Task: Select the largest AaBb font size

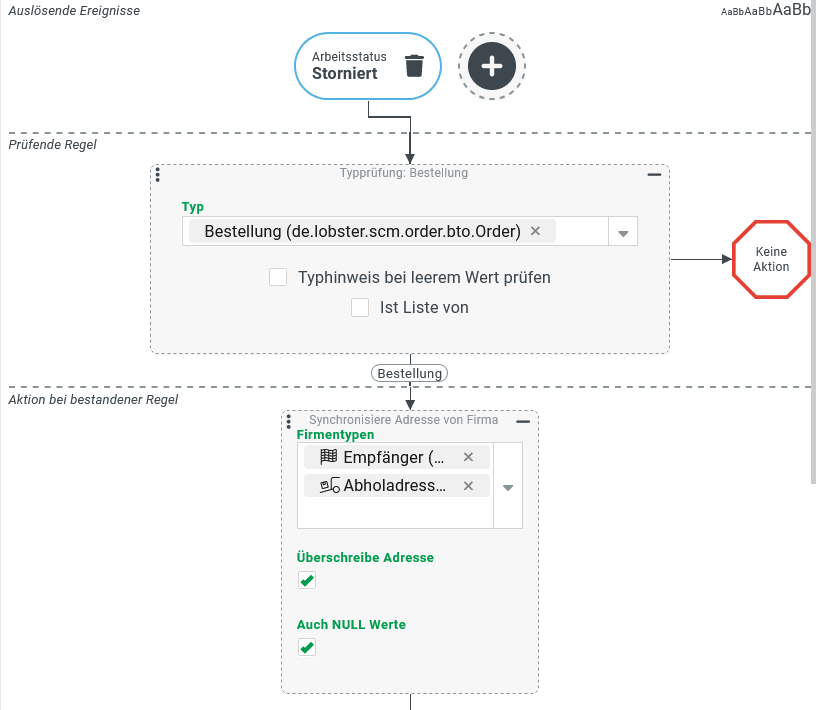Action: 791,10
